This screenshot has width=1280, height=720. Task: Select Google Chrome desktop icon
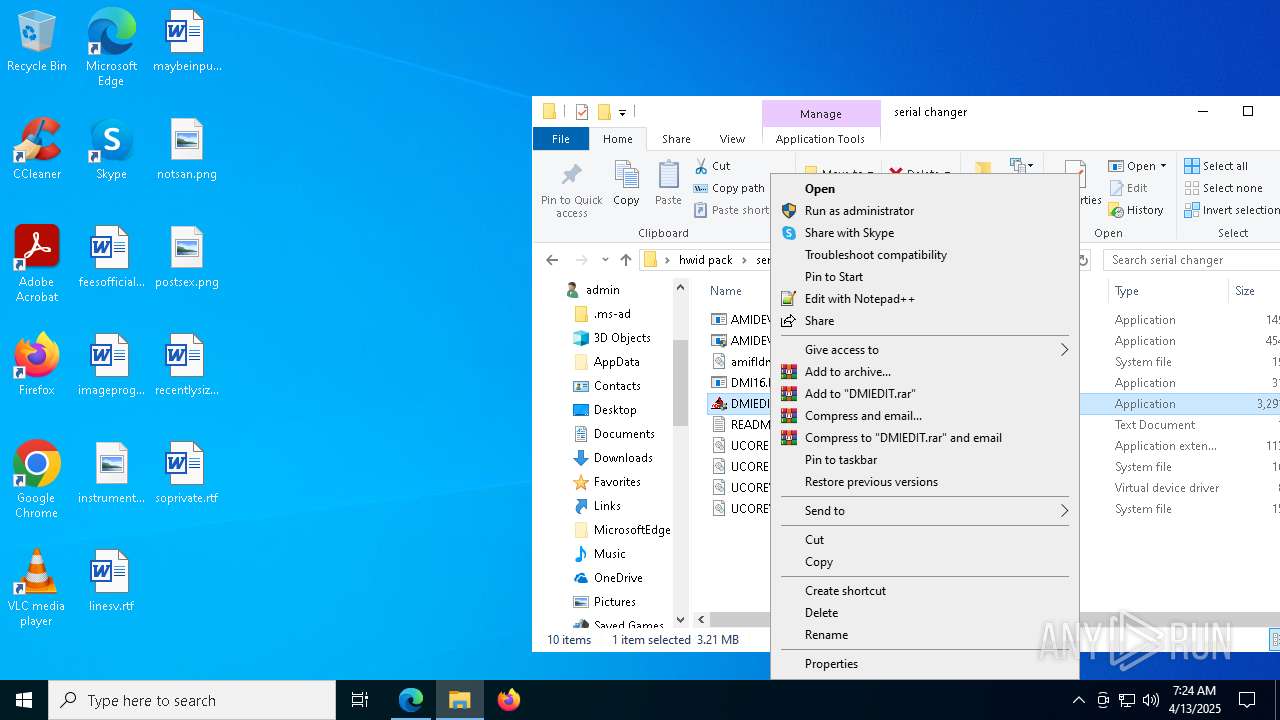pyautogui.click(x=37, y=480)
